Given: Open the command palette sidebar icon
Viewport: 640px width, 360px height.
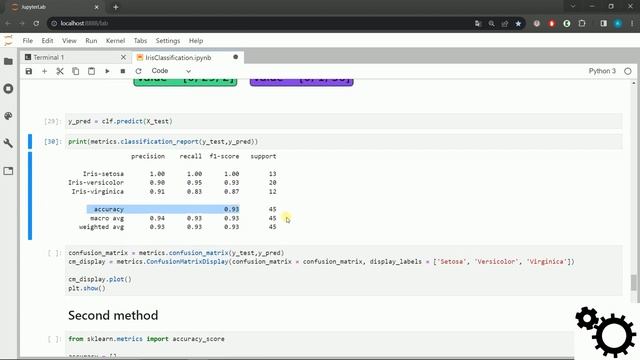Looking at the screenshot, I should pos(8,116).
